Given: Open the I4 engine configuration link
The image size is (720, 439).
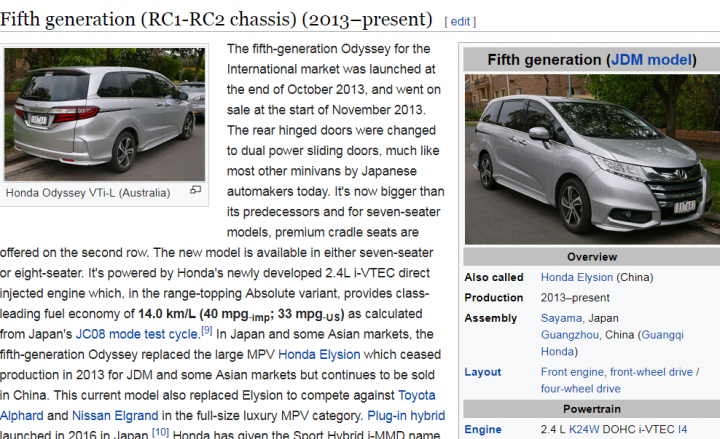Looking at the screenshot, I should 682,429.
